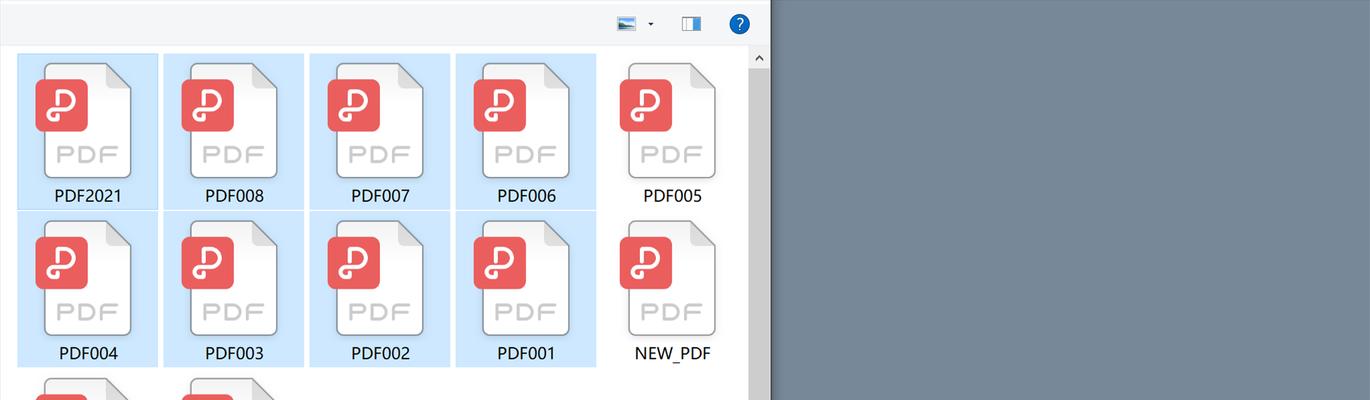Click the PDF001 file name label

coord(526,353)
